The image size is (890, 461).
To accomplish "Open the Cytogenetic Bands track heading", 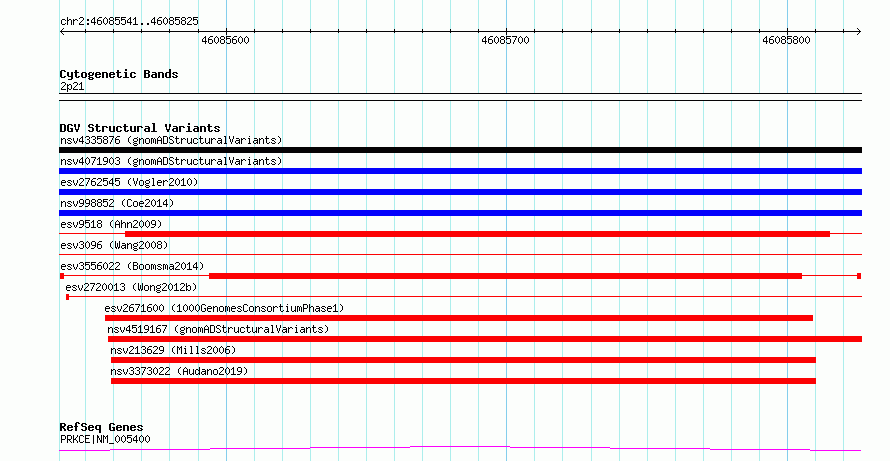I will point(119,74).
